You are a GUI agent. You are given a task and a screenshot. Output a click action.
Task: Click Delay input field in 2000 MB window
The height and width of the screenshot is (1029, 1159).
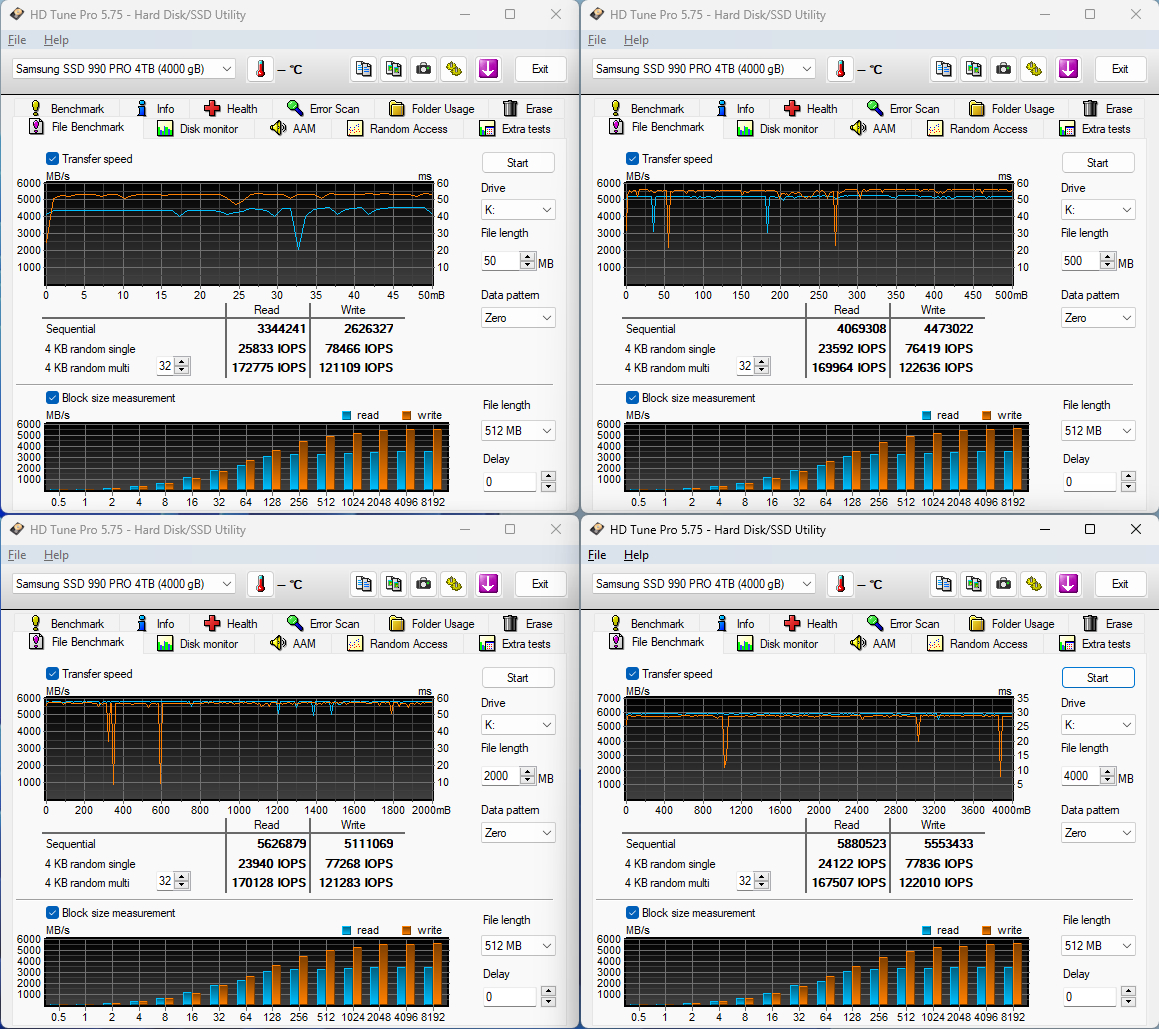coord(509,996)
